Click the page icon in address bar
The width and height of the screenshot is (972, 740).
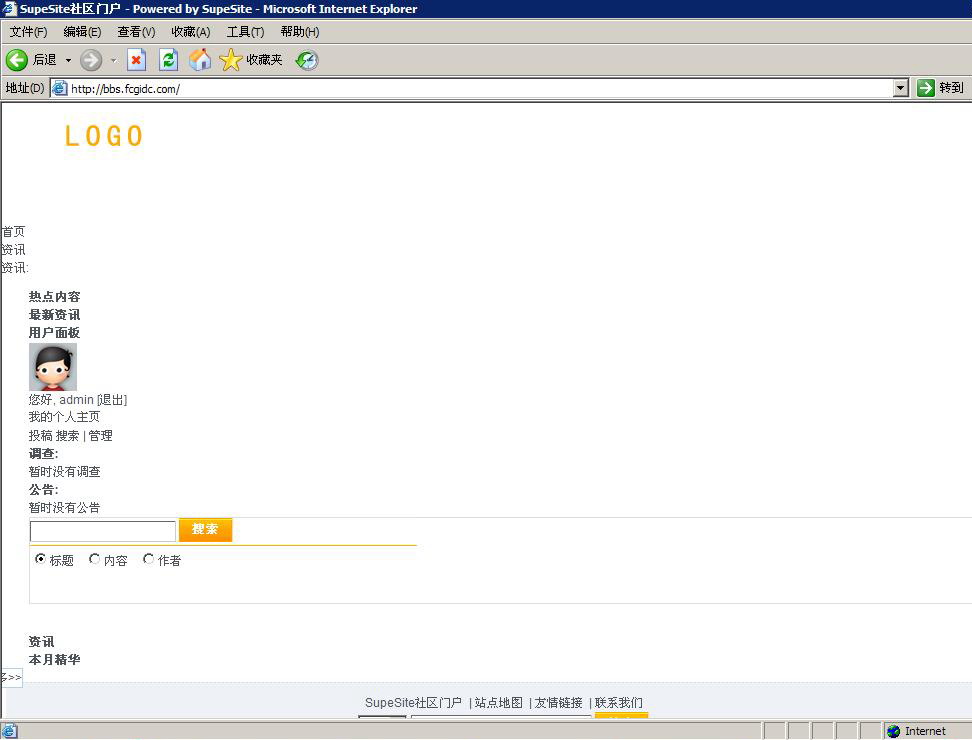(x=60, y=88)
